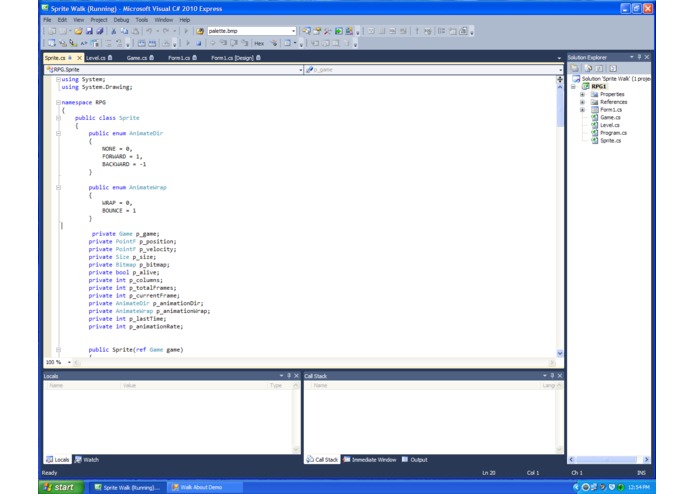Image resolution: width=695 pixels, height=494 pixels.
Task: Switch to the Form1.cs [Design] tab
Action: 236,58
